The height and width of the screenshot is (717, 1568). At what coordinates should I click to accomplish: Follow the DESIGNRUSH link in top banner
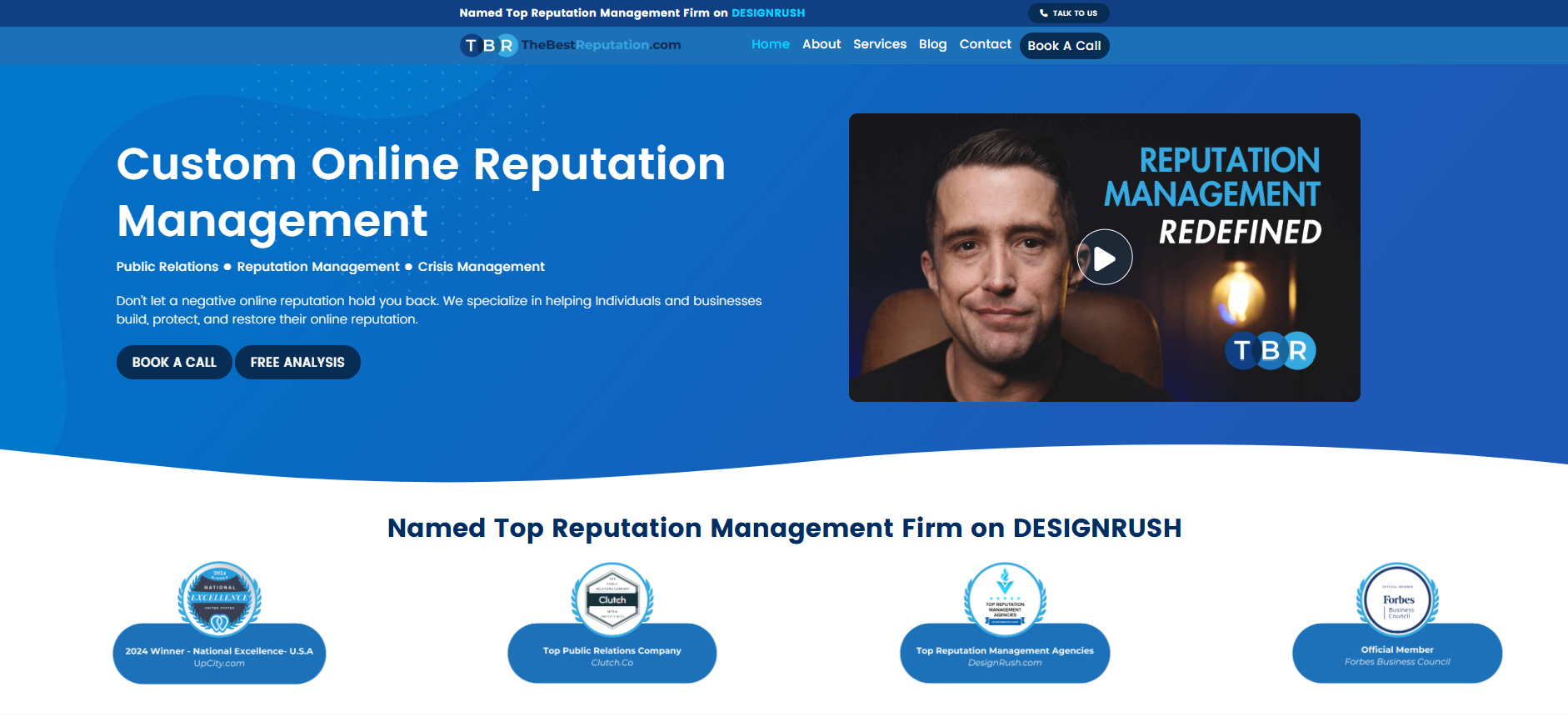pos(768,13)
